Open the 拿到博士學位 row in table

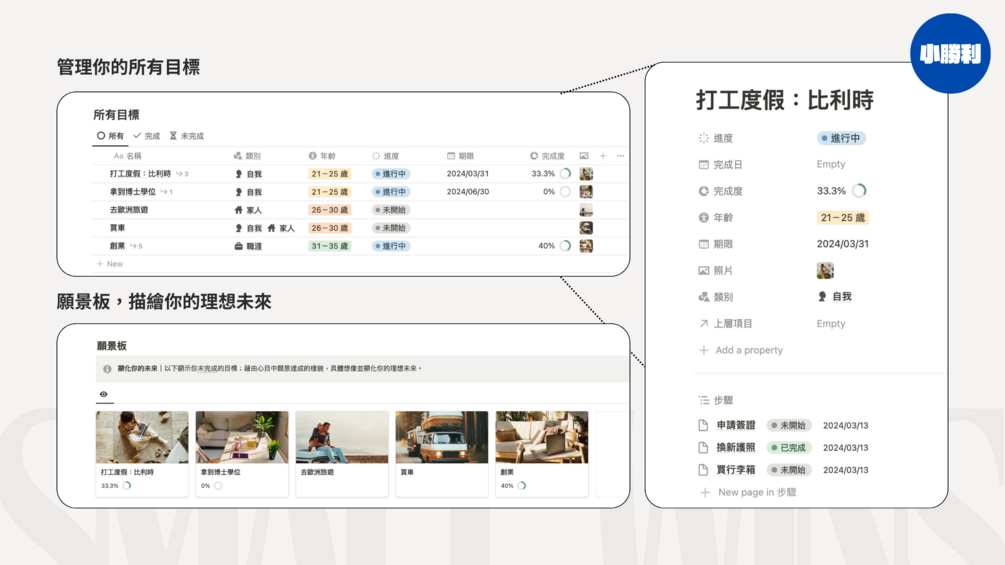[x=133, y=192]
